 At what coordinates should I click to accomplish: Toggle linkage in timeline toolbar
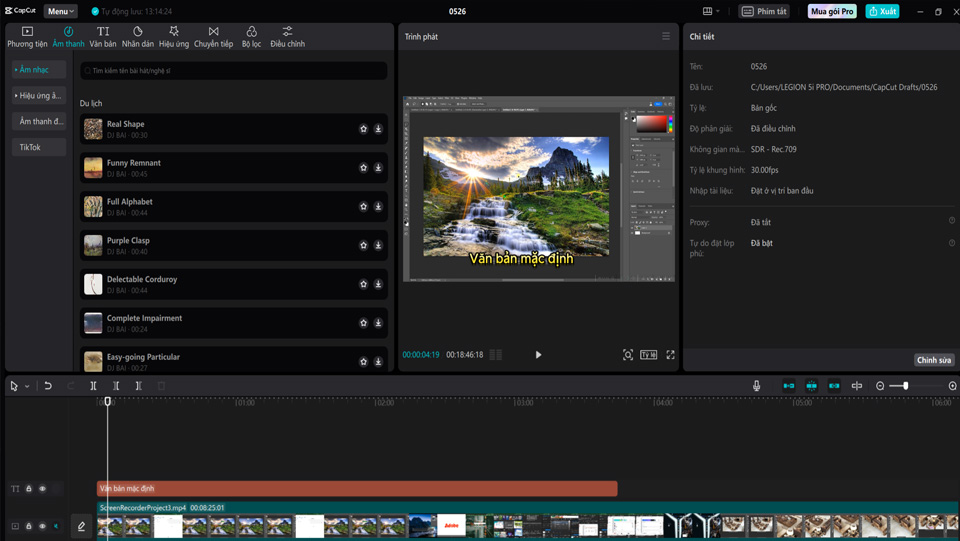[834, 386]
